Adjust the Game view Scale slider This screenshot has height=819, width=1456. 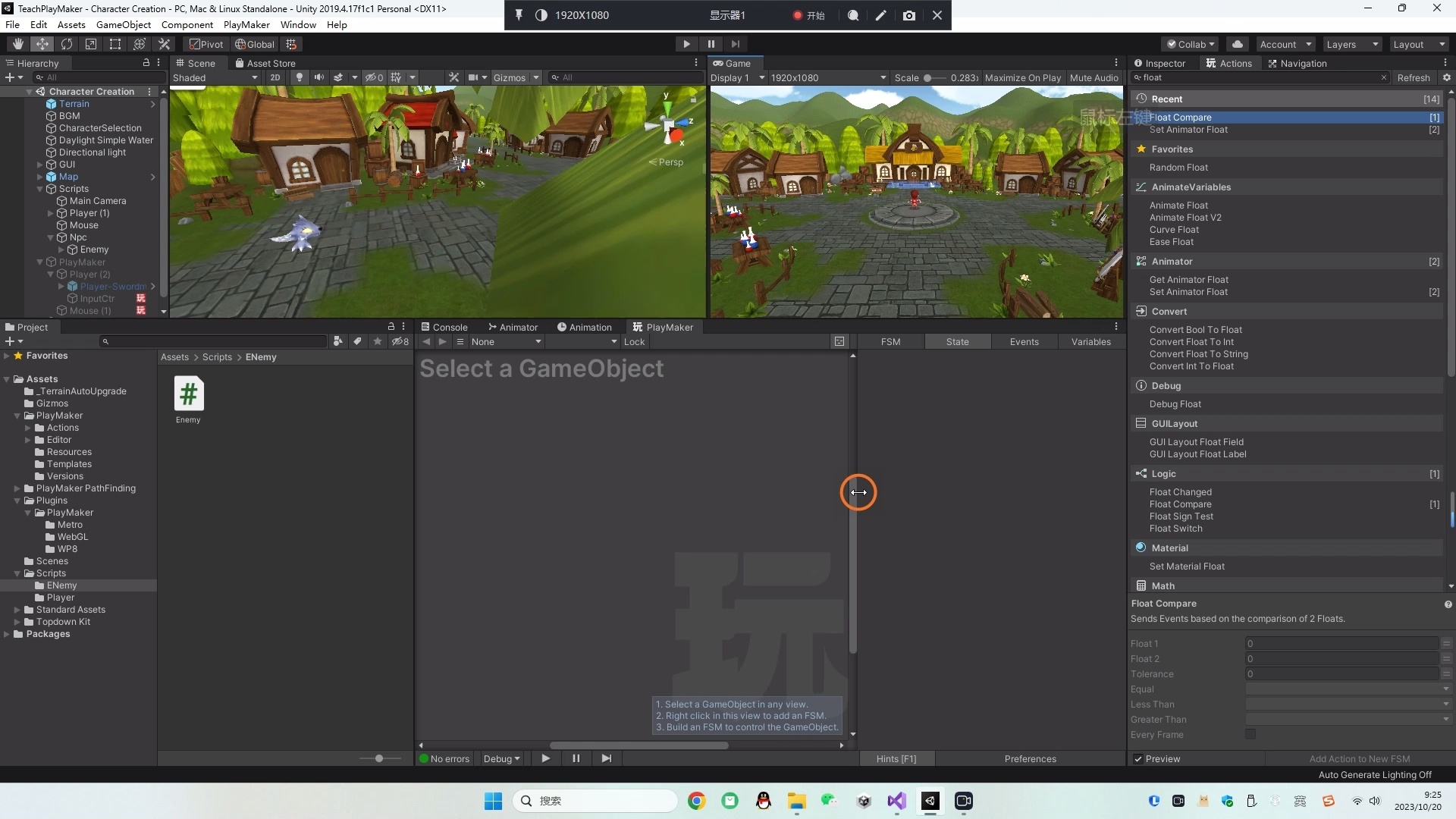934,77
